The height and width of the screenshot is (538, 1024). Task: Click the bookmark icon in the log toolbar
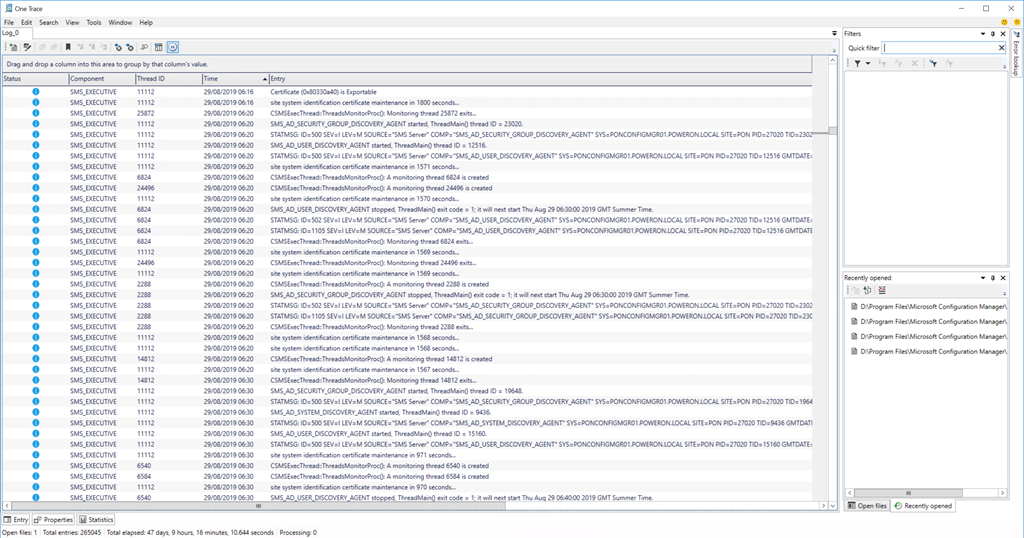pos(68,46)
